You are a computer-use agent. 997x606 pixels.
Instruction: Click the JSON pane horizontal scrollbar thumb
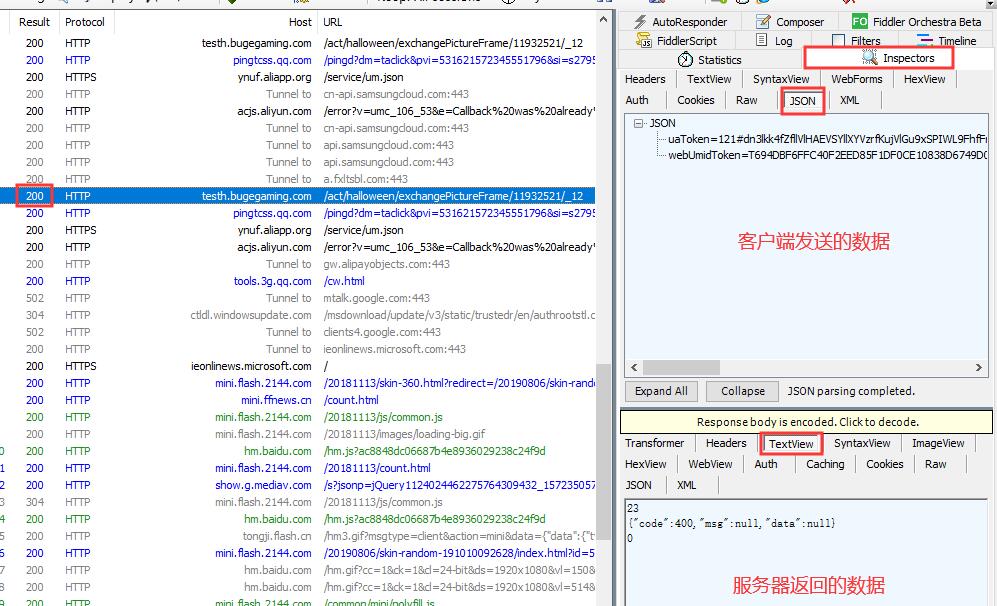click(681, 368)
